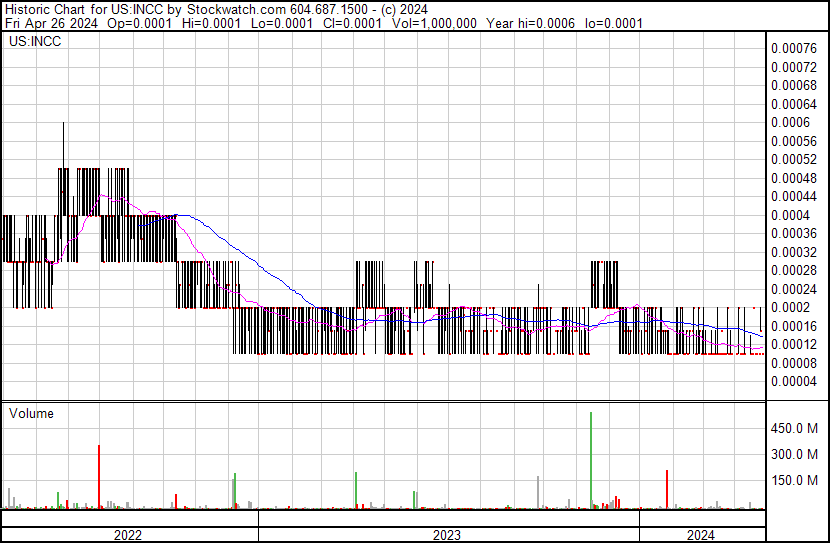The image size is (830, 543).
Task: Select the 2022 year segment
Action: (x=130, y=535)
